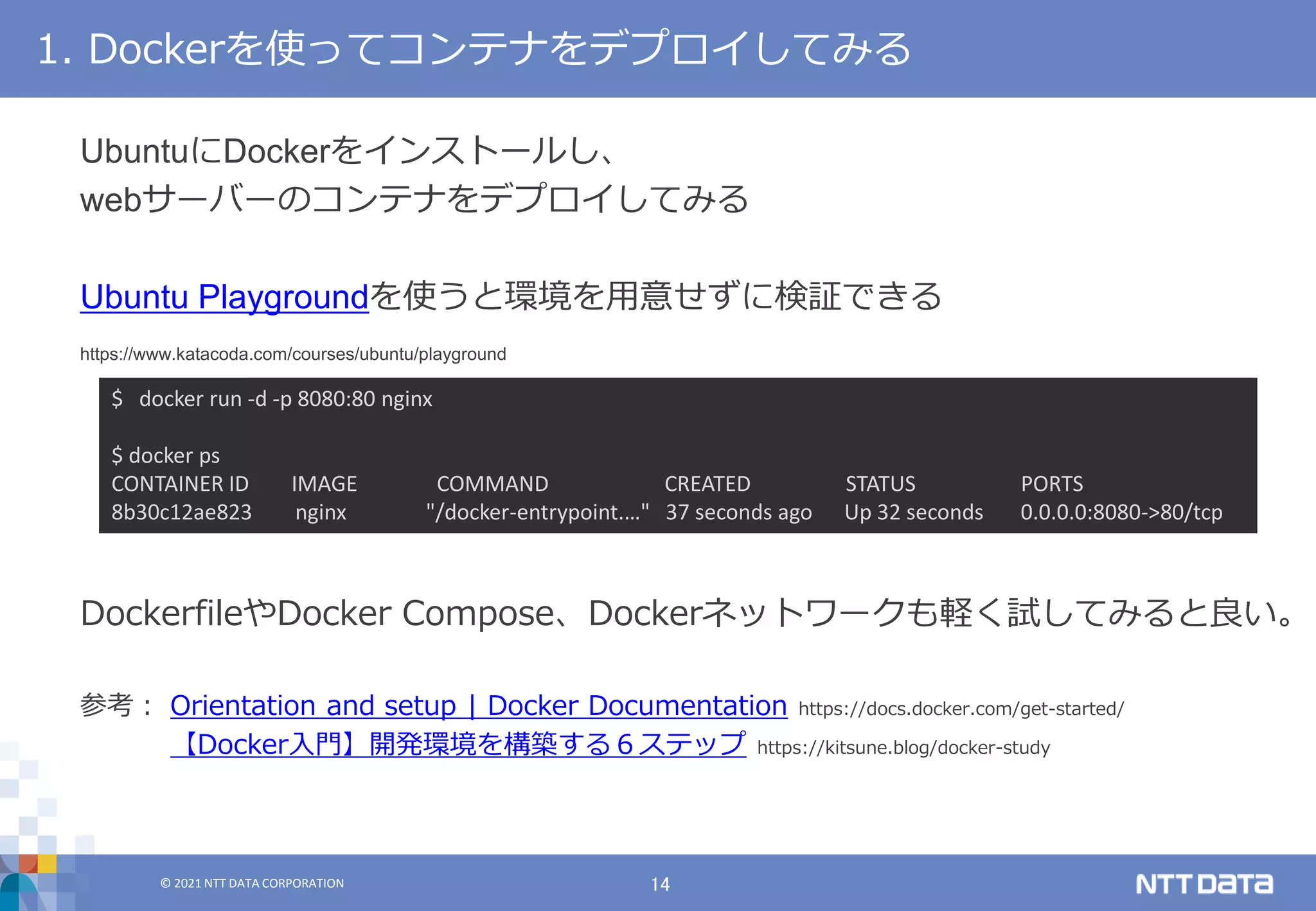Click the IMAGE column header

click(x=324, y=484)
